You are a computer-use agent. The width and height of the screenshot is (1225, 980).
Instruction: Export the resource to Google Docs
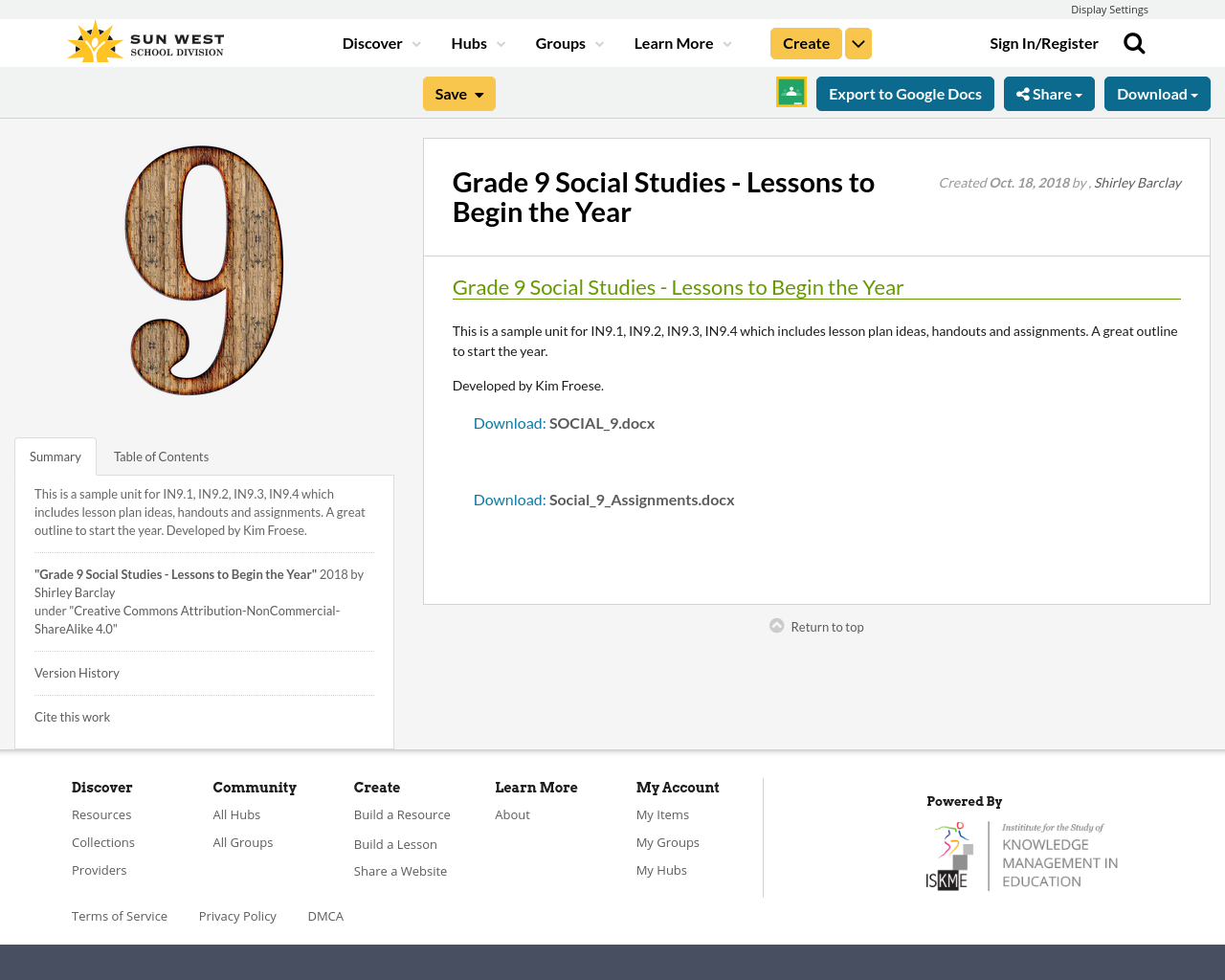[904, 93]
